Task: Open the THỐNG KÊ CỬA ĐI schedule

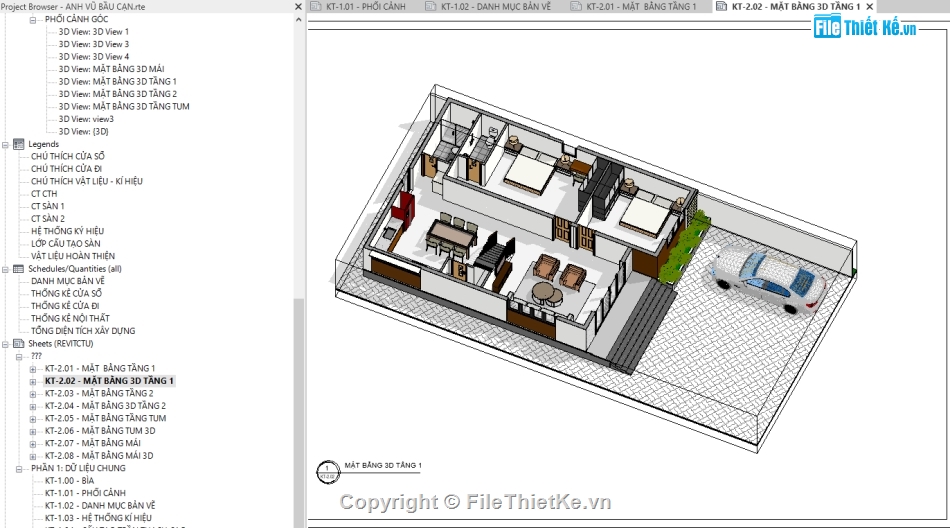Action: click(65, 306)
